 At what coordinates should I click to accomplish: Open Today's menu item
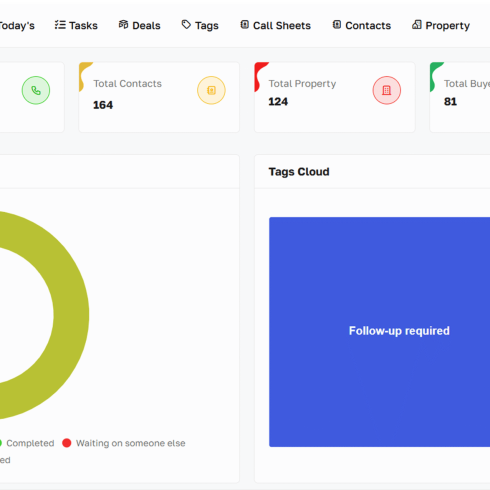click(x=17, y=25)
